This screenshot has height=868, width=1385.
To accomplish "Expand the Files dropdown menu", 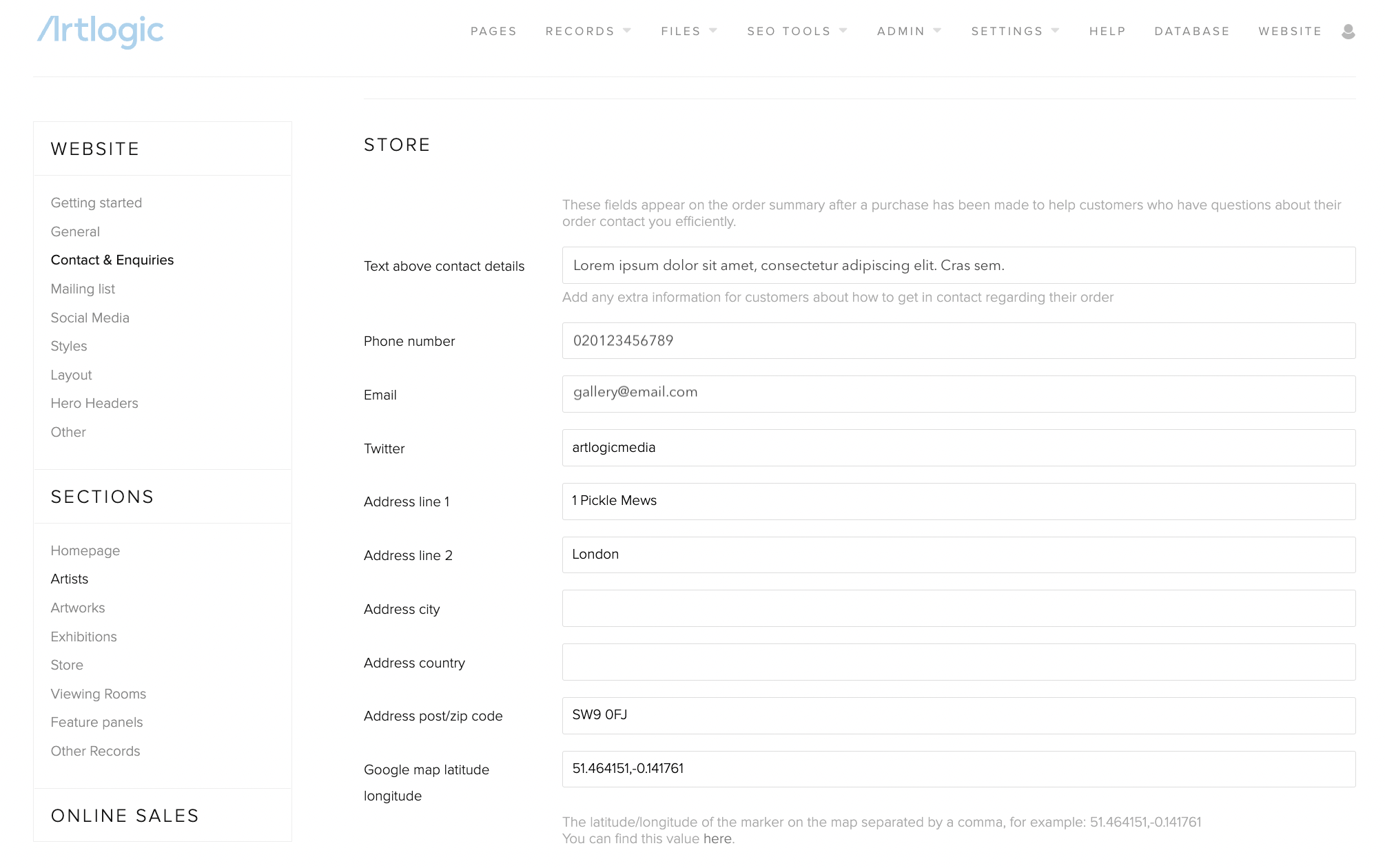I will [688, 32].
